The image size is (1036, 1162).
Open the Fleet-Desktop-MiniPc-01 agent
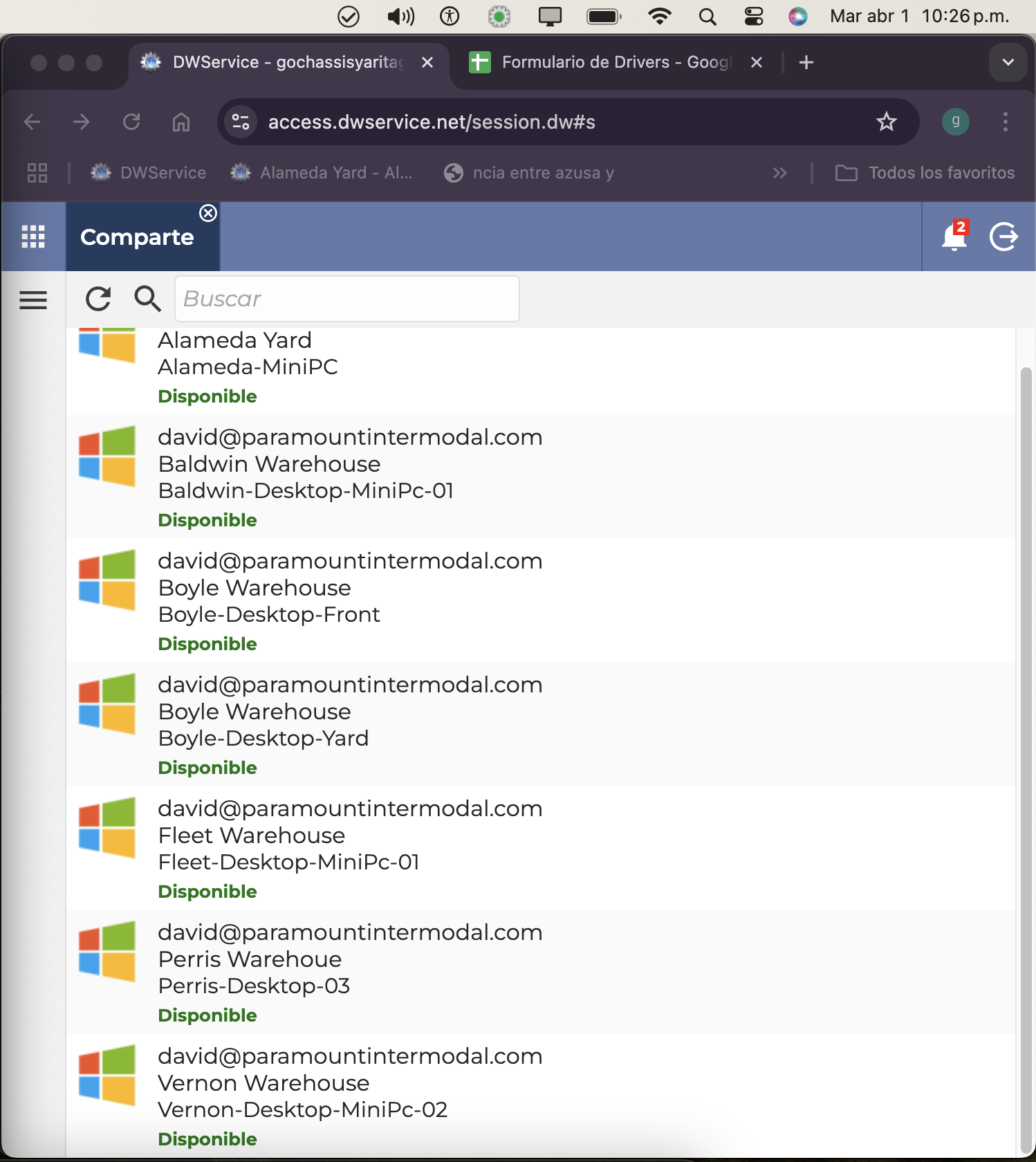tap(541, 849)
